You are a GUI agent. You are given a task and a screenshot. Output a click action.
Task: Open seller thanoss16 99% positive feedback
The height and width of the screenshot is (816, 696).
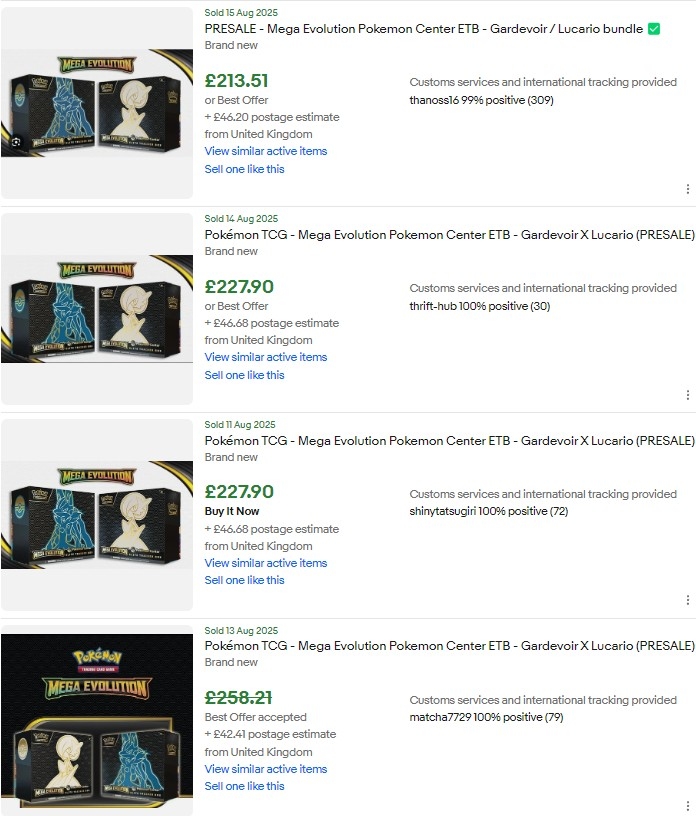pyautogui.click(x=481, y=100)
